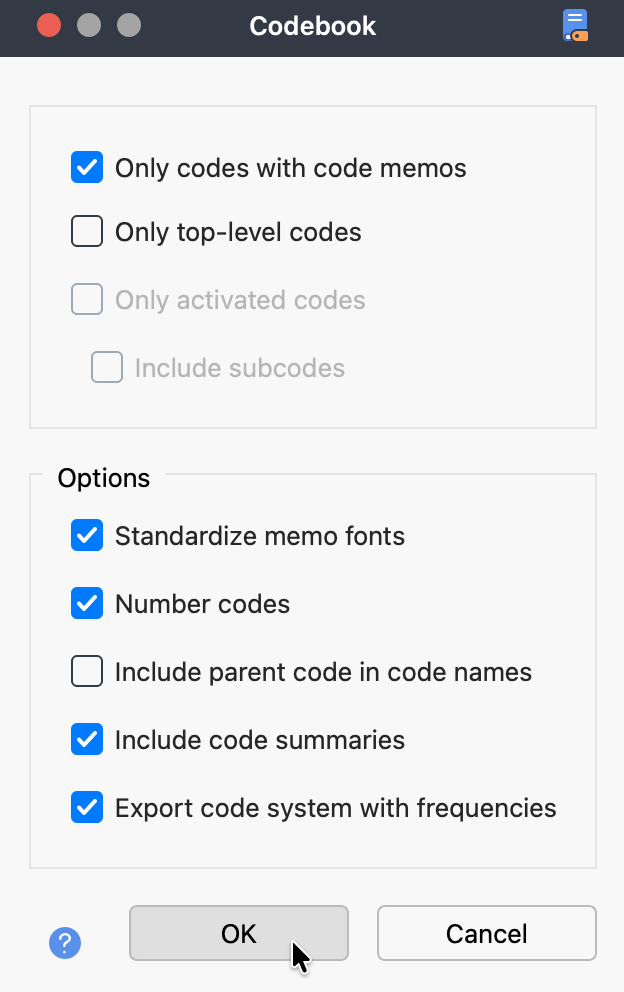Image resolution: width=624 pixels, height=992 pixels.
Task: Confirm the codebook settings with OK
Action: pyautogui.click(x=238, y=933)
